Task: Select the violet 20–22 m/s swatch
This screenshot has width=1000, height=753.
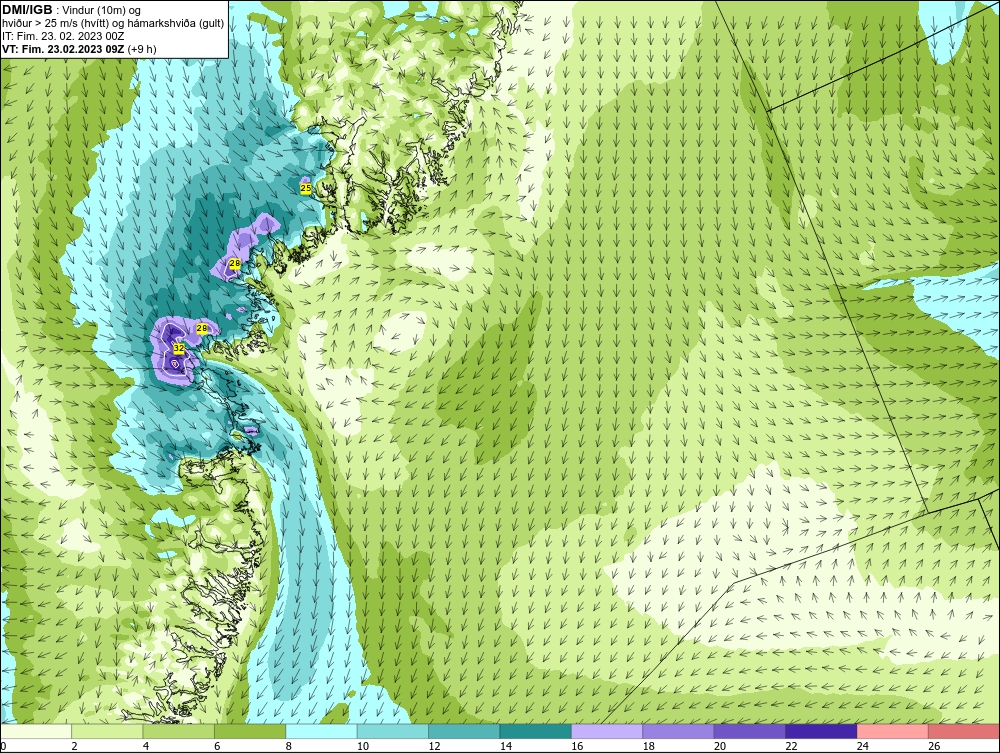Action: pyautogui.click(x=750, y=731)
